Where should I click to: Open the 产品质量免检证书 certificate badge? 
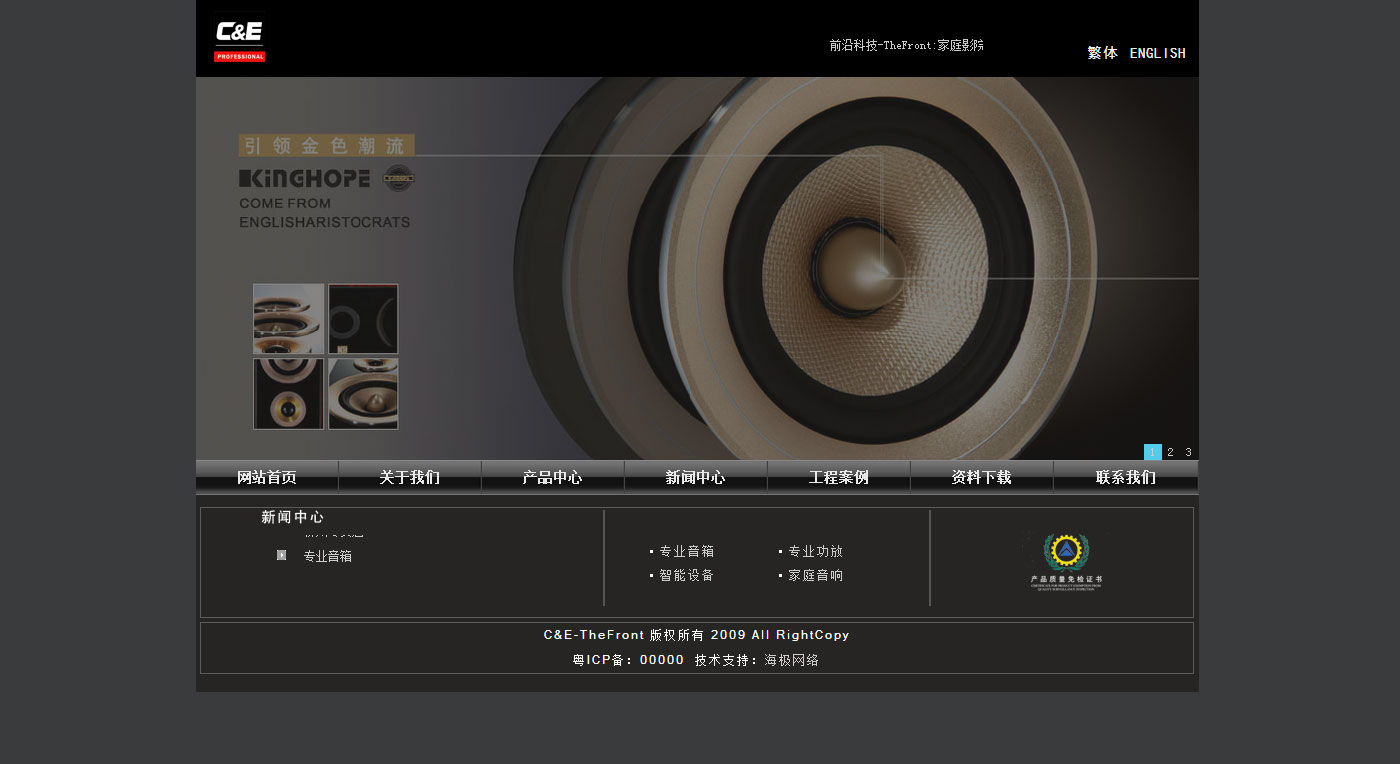click(x=1066, y=560)
